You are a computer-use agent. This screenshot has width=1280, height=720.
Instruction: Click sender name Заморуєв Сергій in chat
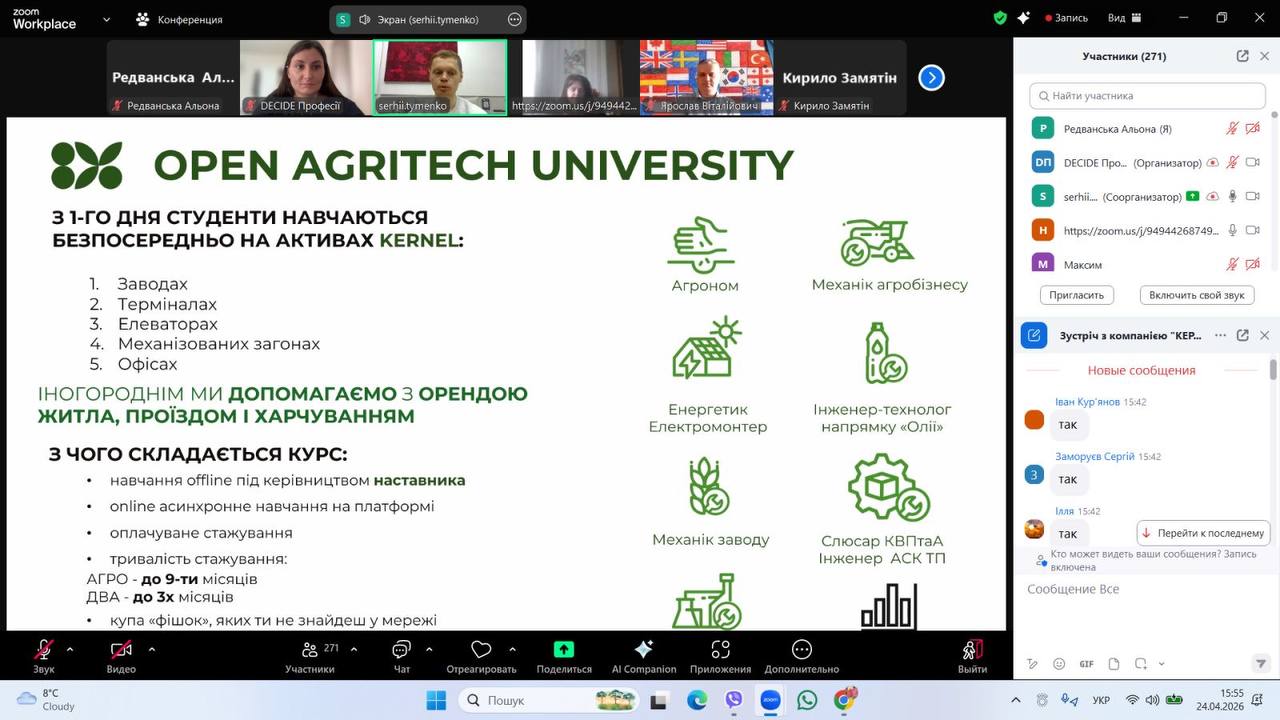tap(1095, 456)
